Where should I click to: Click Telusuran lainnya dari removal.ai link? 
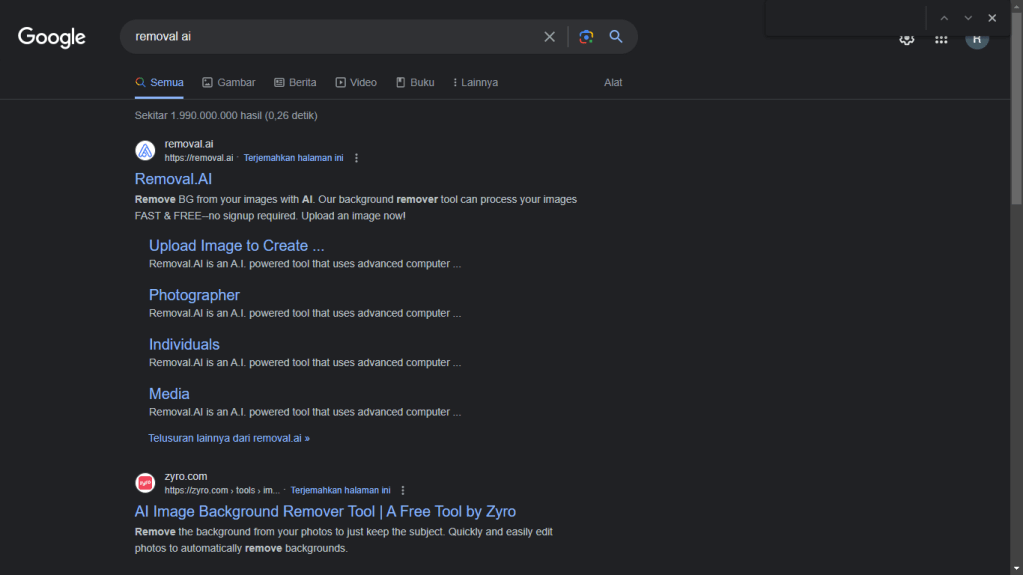click(229, 438)
